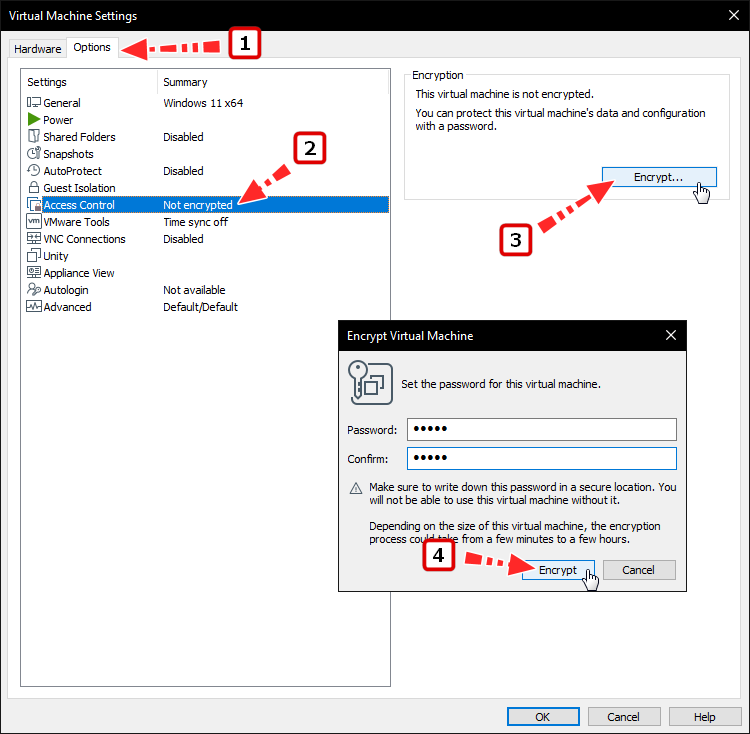
Task: Click the Shared Folders icon
Action: 33,136
